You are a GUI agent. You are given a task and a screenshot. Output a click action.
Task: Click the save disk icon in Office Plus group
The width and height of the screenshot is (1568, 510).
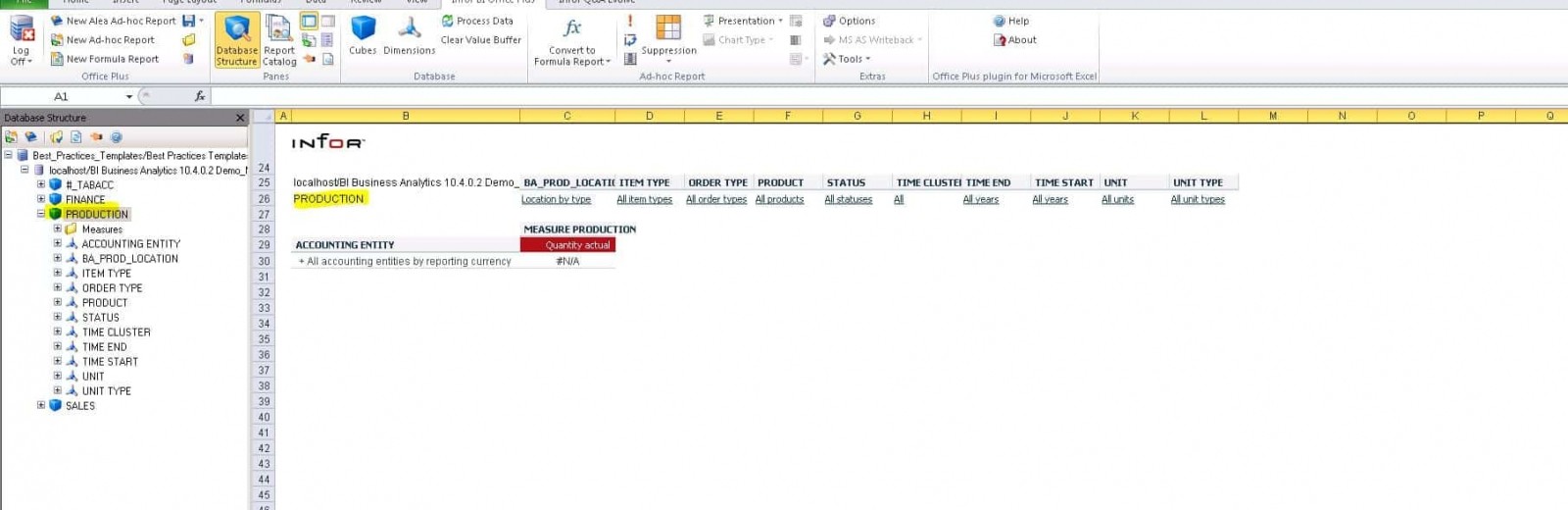click(189, 21)
